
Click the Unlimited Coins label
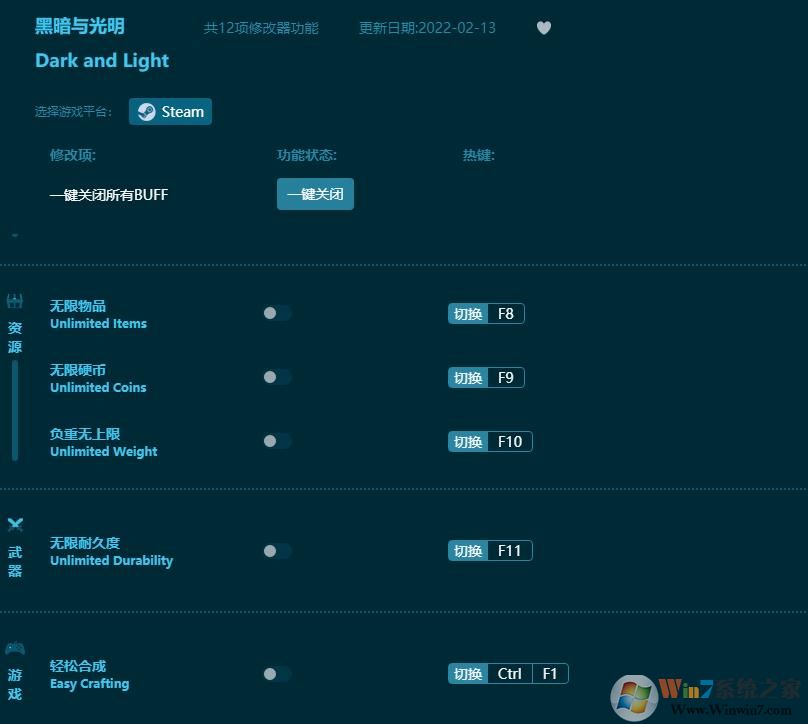click(98, 388)
